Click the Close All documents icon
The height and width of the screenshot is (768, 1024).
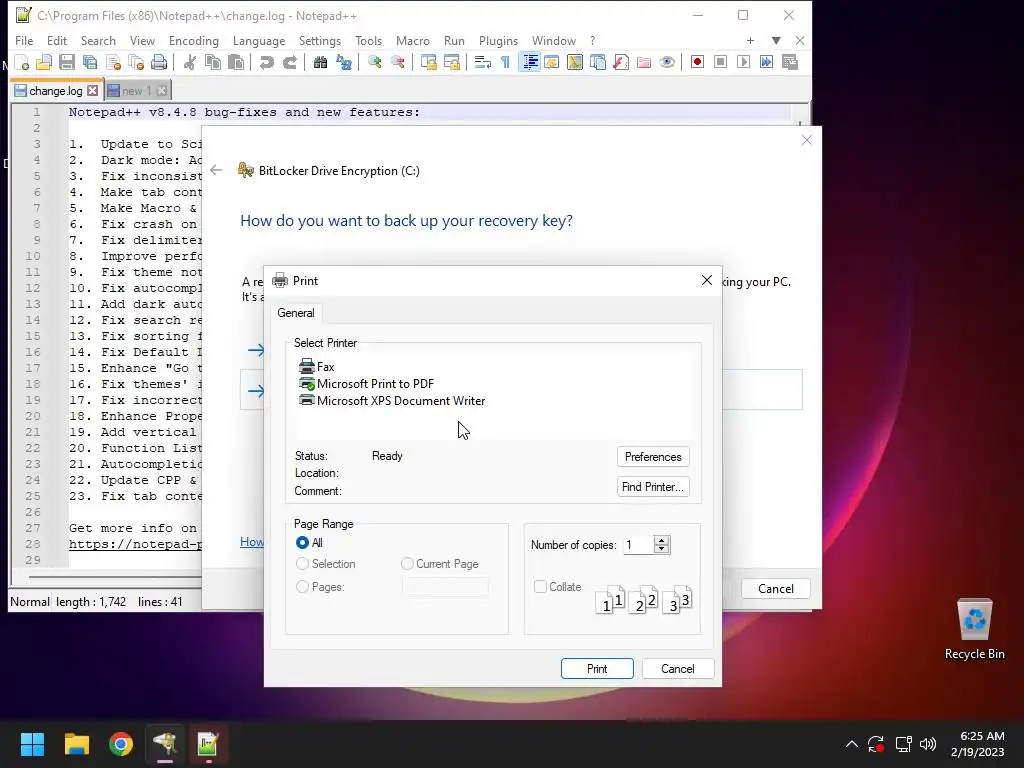coord(136,62)
